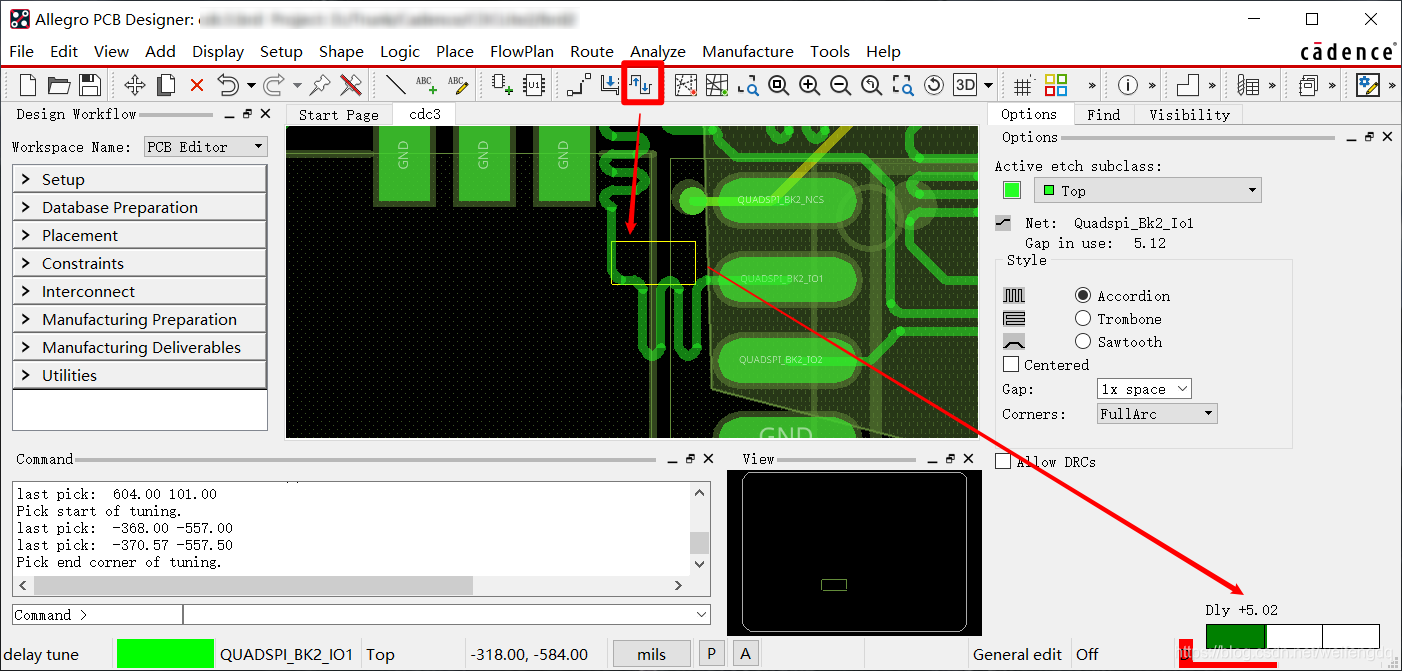Viewport: 1402px width, 671px height.
Task: Open the color visibility swatches icon
Action: (1055, 85)
